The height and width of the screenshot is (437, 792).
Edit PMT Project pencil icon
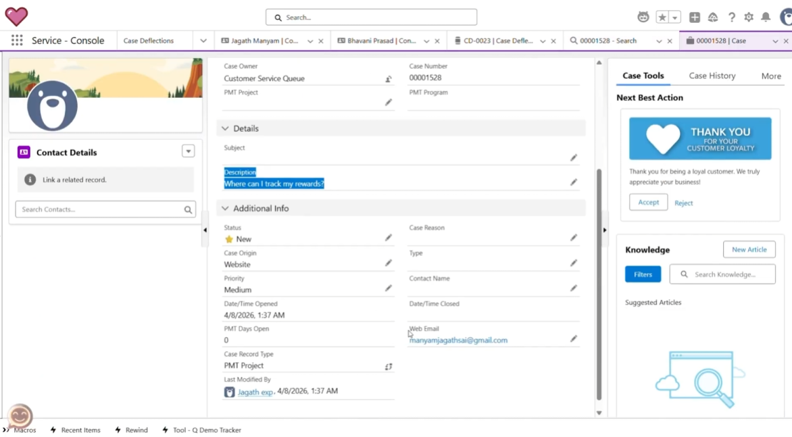388,103
